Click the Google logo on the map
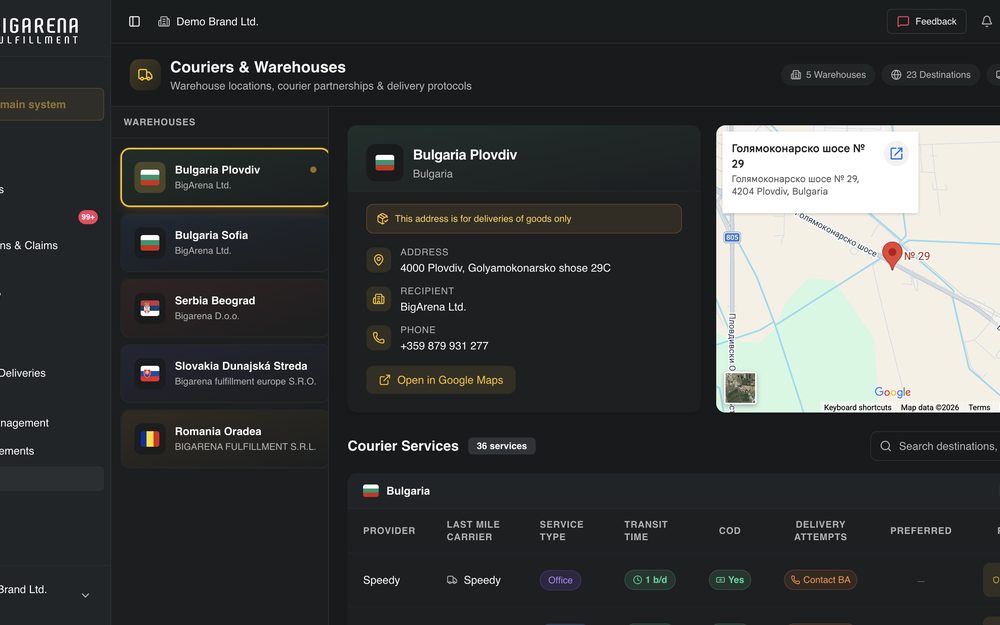This screenshot has height=625, width=1000. (x=892, y=392)
